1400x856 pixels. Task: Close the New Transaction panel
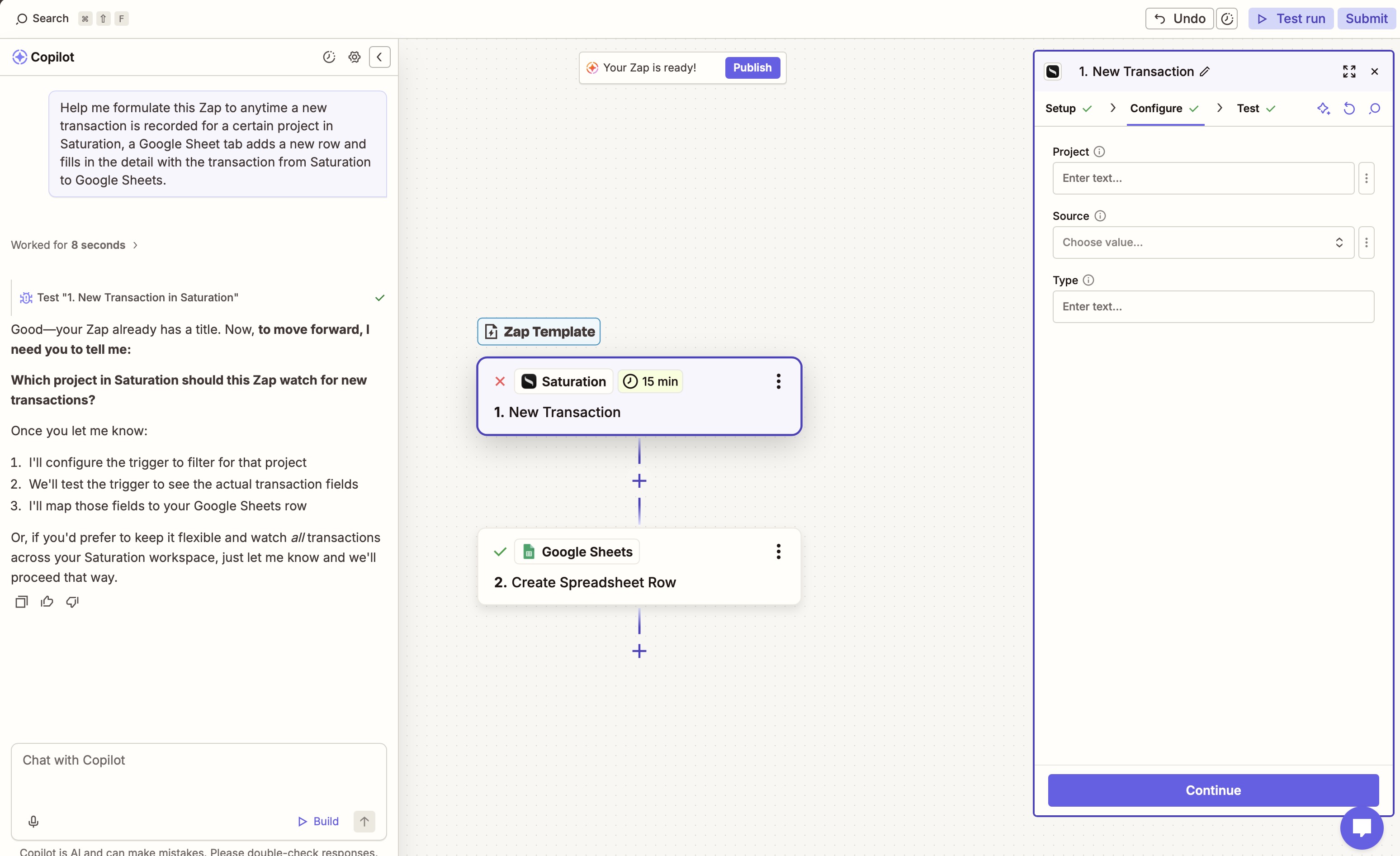(1374, 71)
